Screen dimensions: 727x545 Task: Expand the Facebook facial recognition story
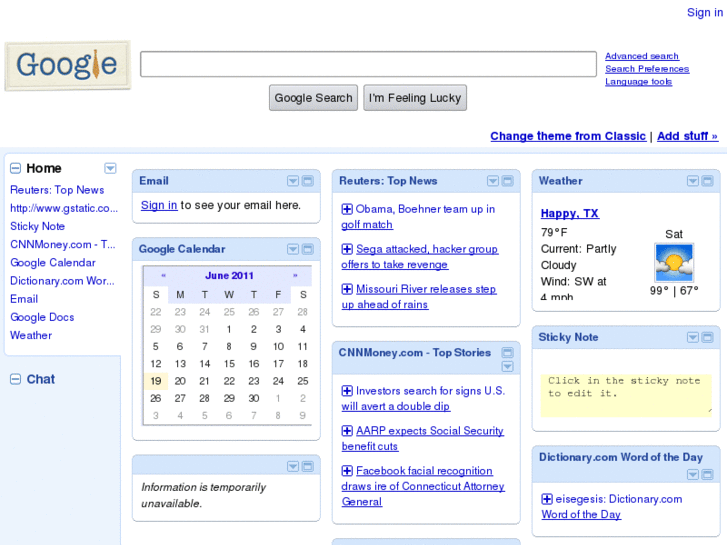347,471
